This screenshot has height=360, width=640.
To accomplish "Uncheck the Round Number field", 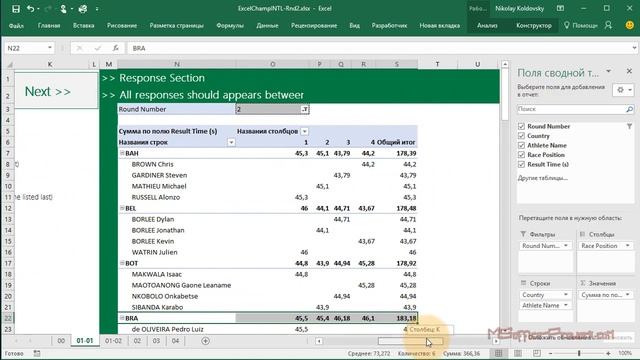I will [521, 126].
